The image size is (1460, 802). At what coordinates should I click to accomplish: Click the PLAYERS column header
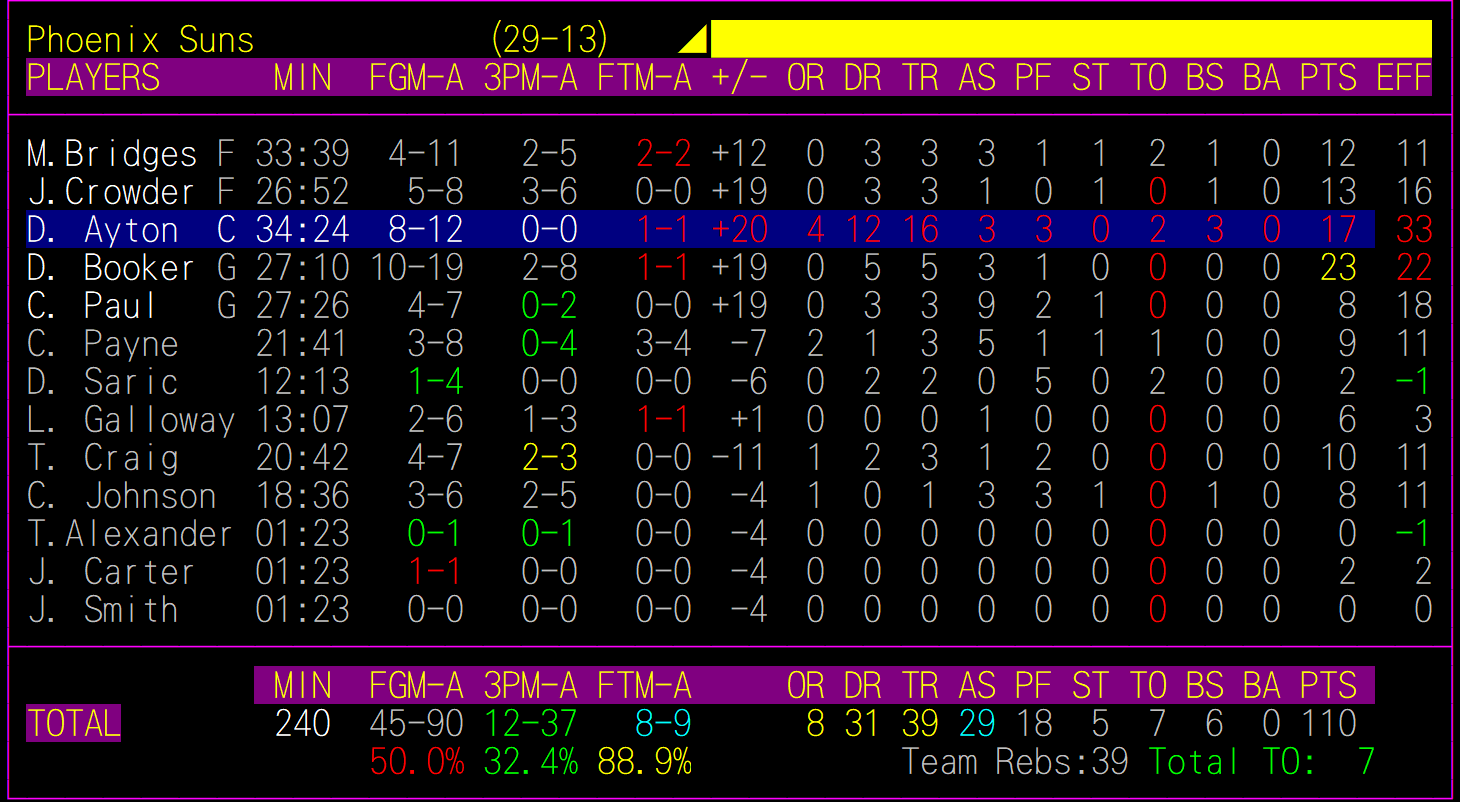tap(93, 78)
